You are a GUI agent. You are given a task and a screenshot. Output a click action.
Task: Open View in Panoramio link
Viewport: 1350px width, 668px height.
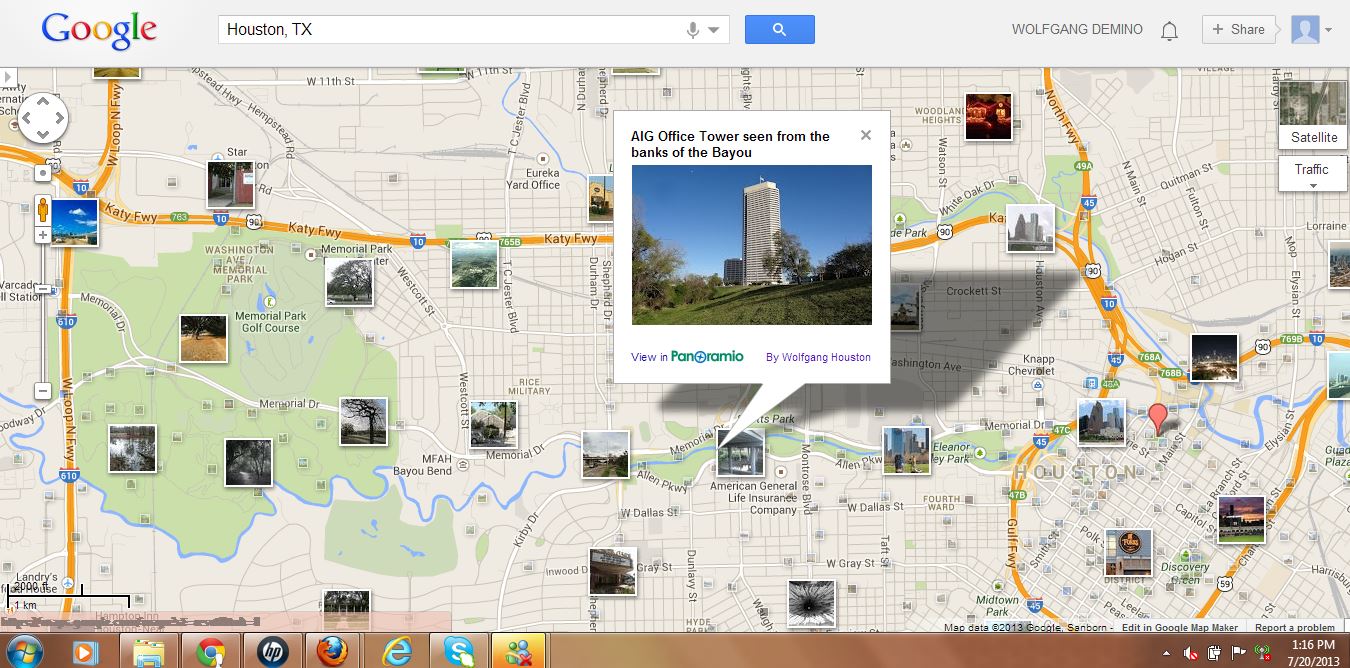point(687,357)
